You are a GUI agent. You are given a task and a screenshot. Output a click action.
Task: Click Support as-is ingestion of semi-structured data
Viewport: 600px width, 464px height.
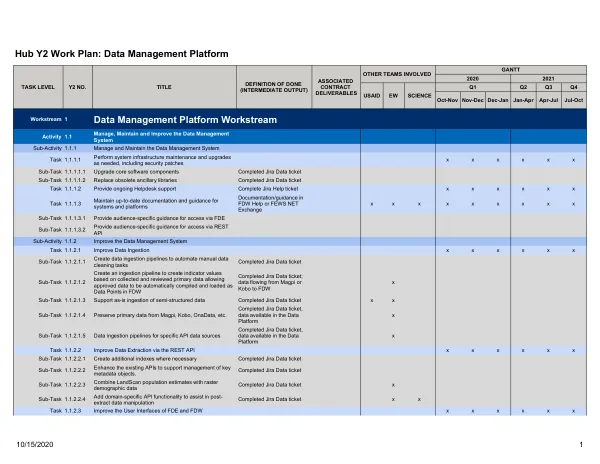pos(149,300)
